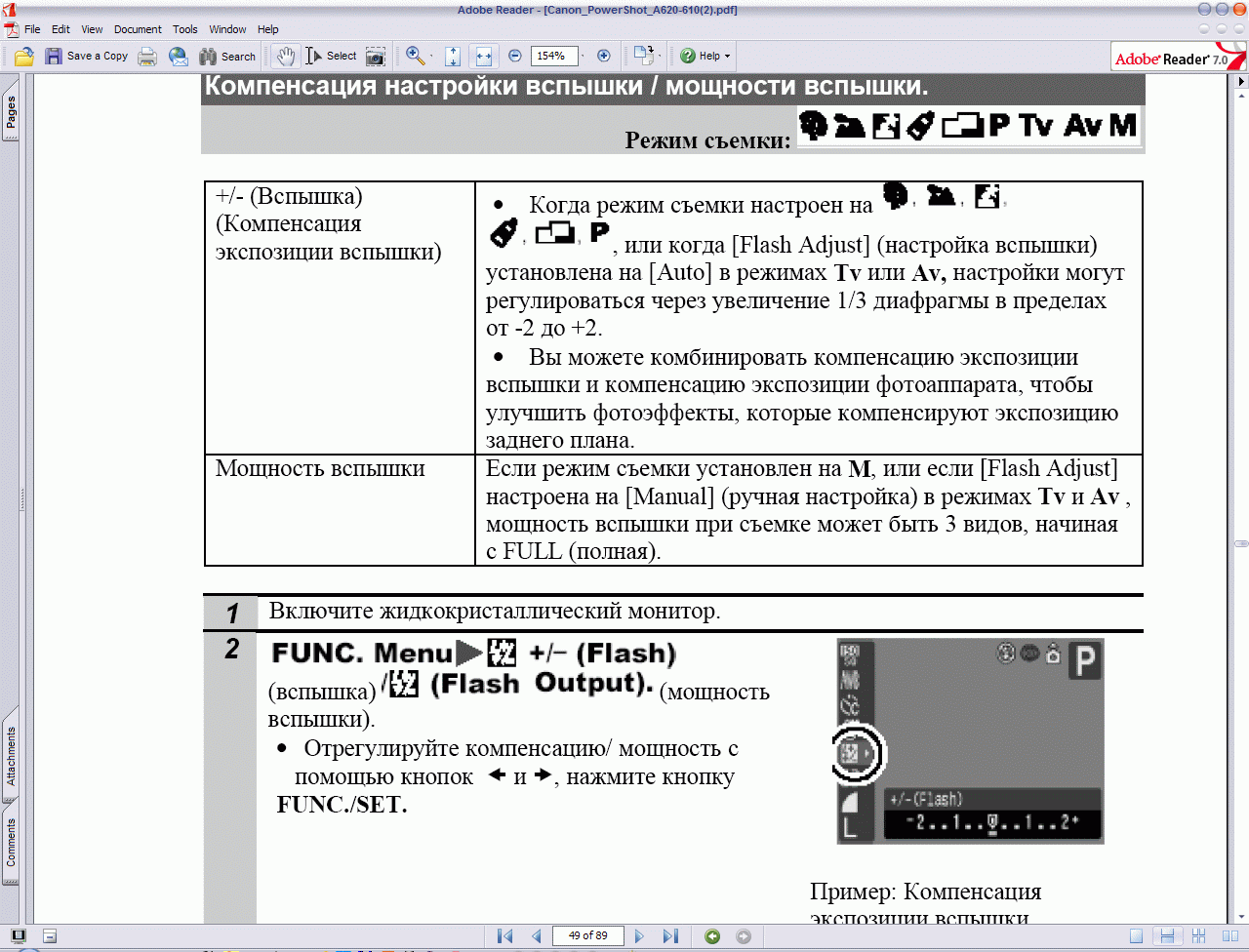The width and height of the screenshot is (1249, 952).
Task: Select the Hand tool
Action: click(285, 57)
